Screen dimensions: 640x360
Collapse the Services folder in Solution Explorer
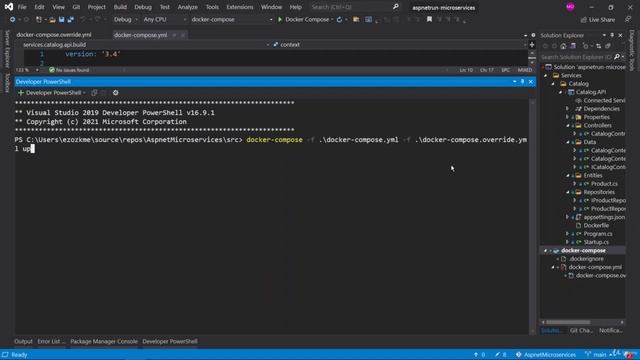pos(546,76)
